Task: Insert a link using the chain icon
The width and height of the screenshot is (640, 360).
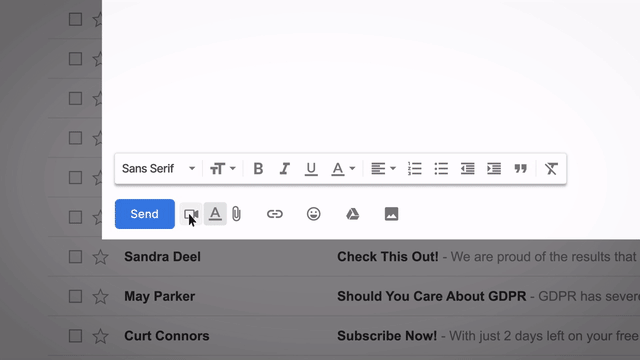Action: coord(275,214)
